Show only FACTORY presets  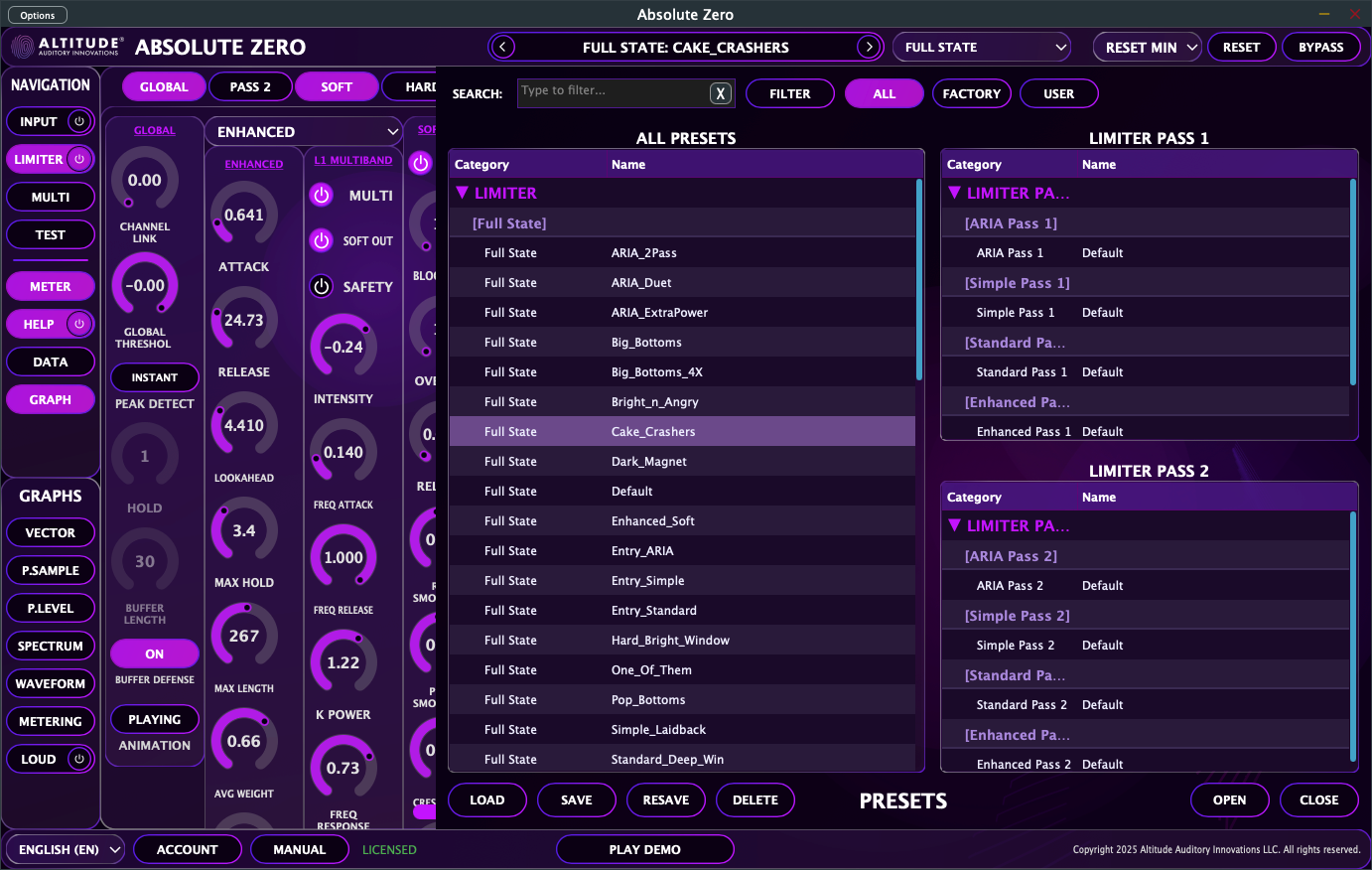(971, 93)
